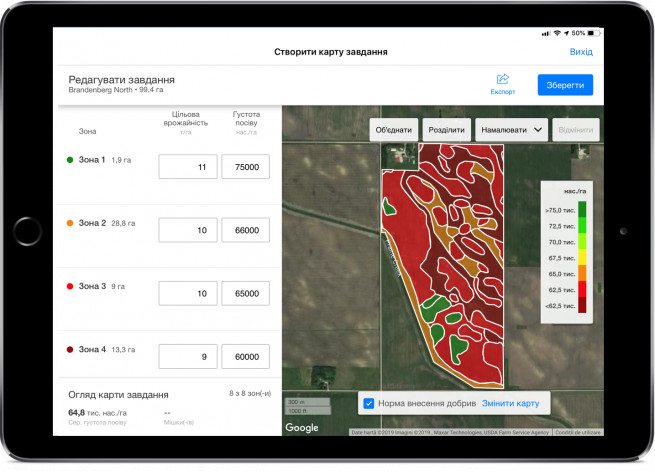Click the Зона 2 label
Viewport: 655px width, 472px height.
[x=92, y=223]
